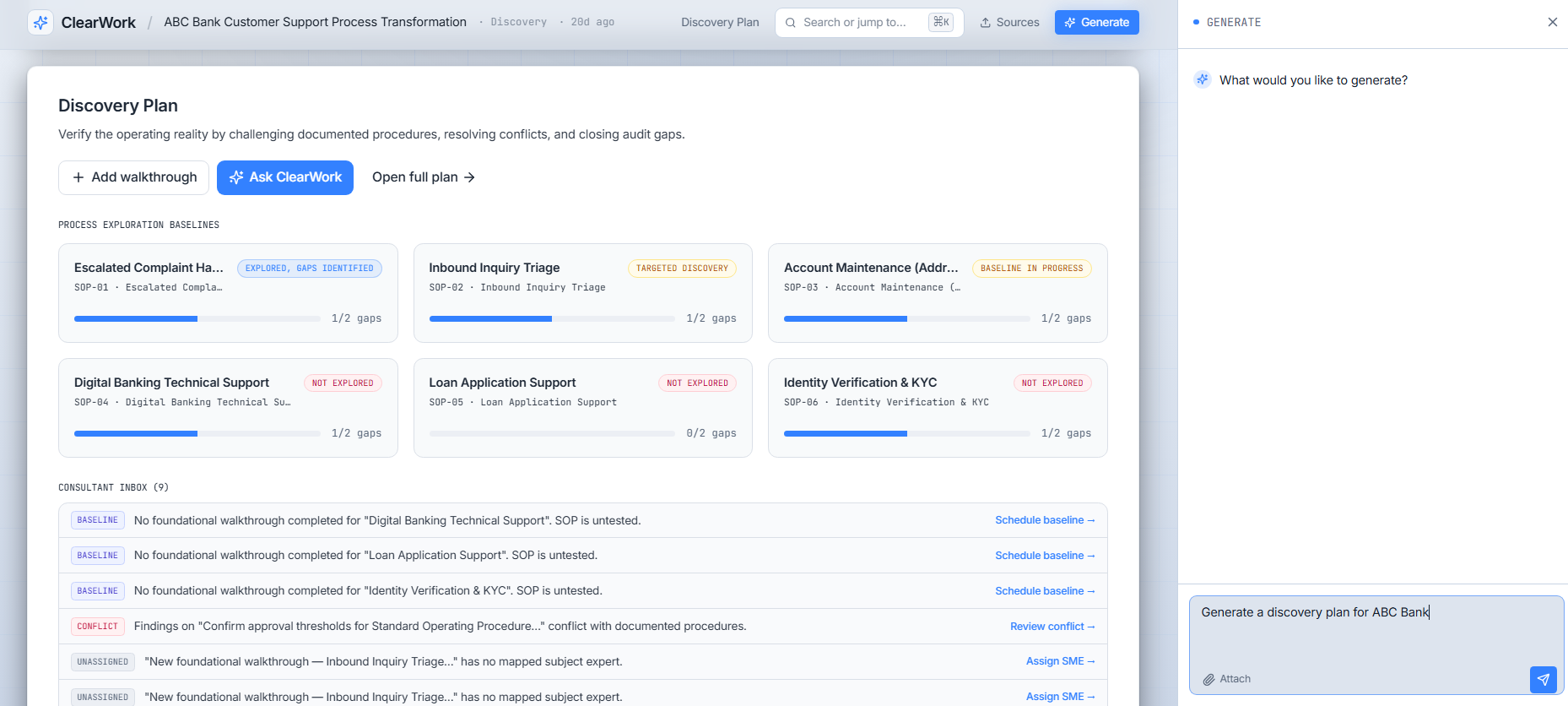Click the Explored, Gaps Identified badge
This screenshot has width=1568, height=706.
pyautogui.click(x=310, y=269)
